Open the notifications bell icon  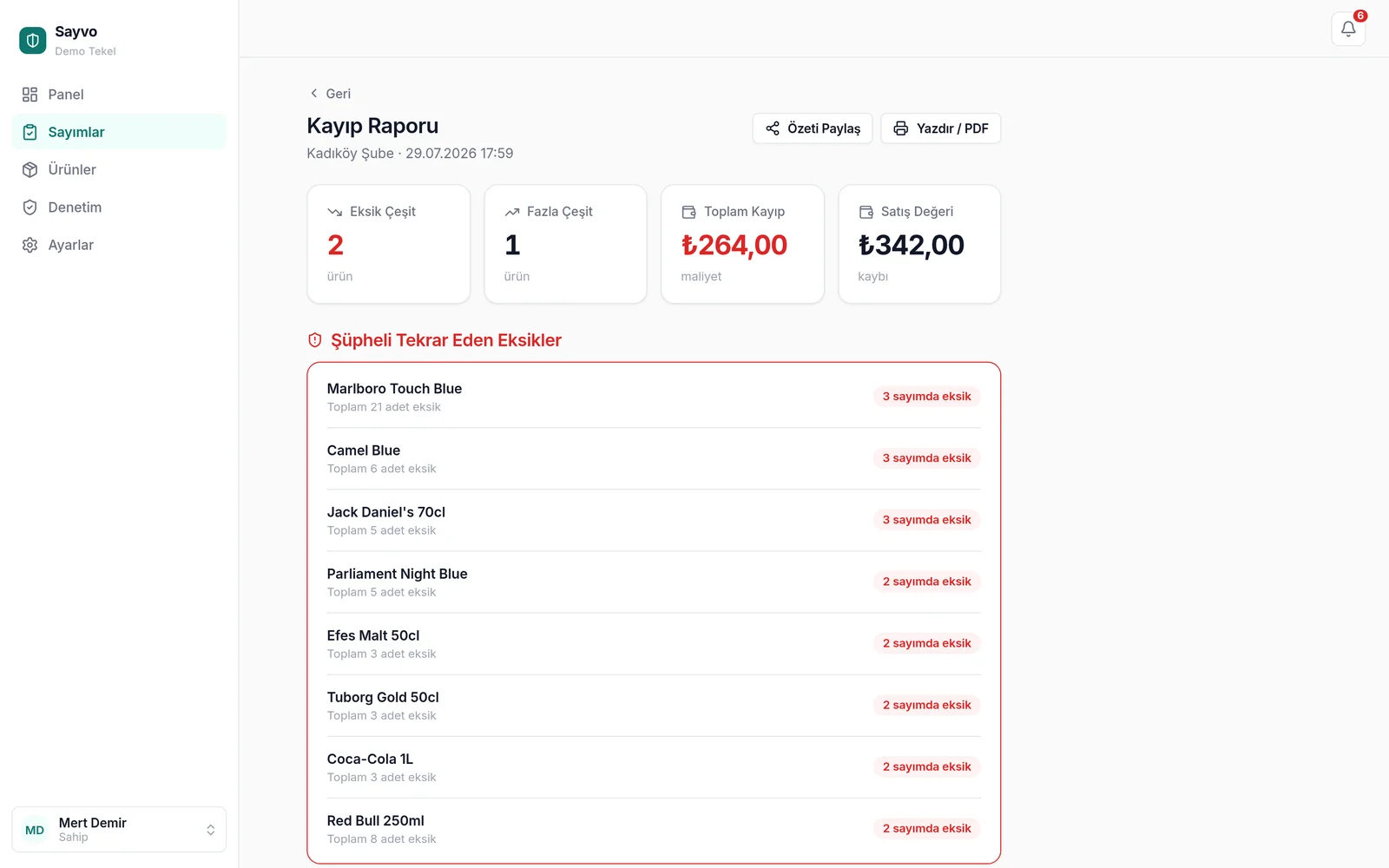click(x=1348, y=29)
